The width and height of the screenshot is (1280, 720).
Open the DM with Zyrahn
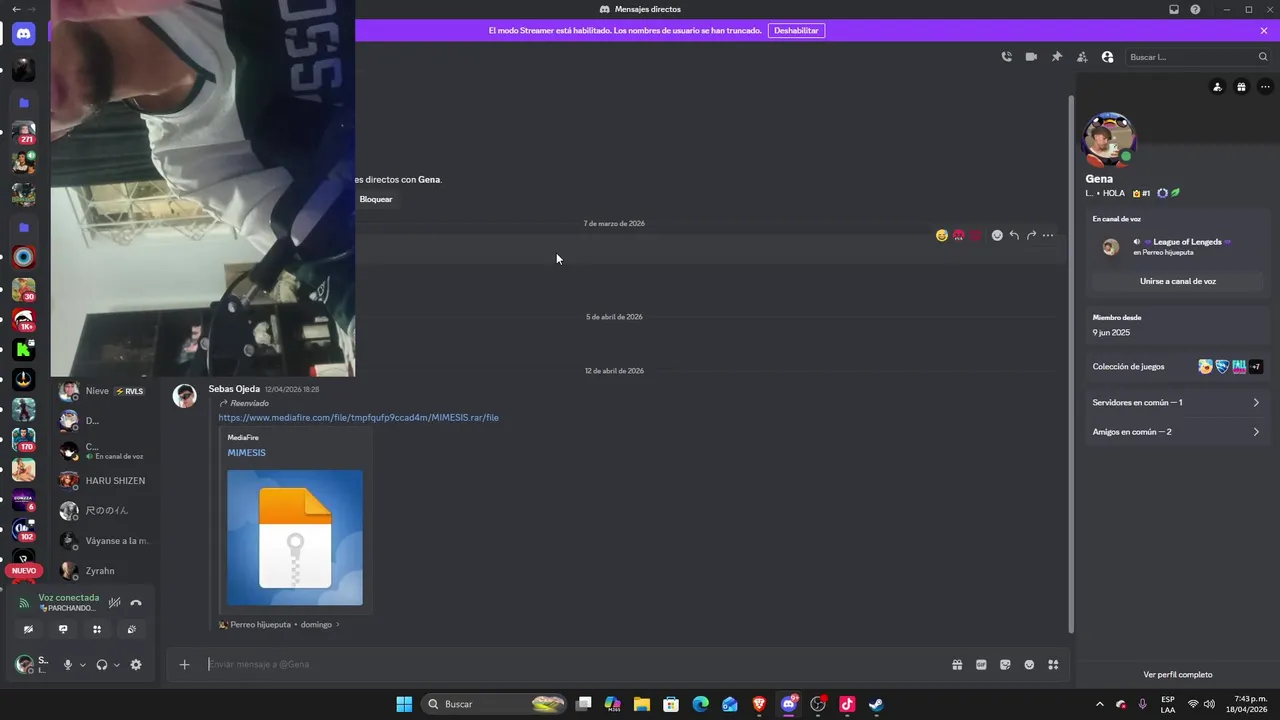(104, 571)
